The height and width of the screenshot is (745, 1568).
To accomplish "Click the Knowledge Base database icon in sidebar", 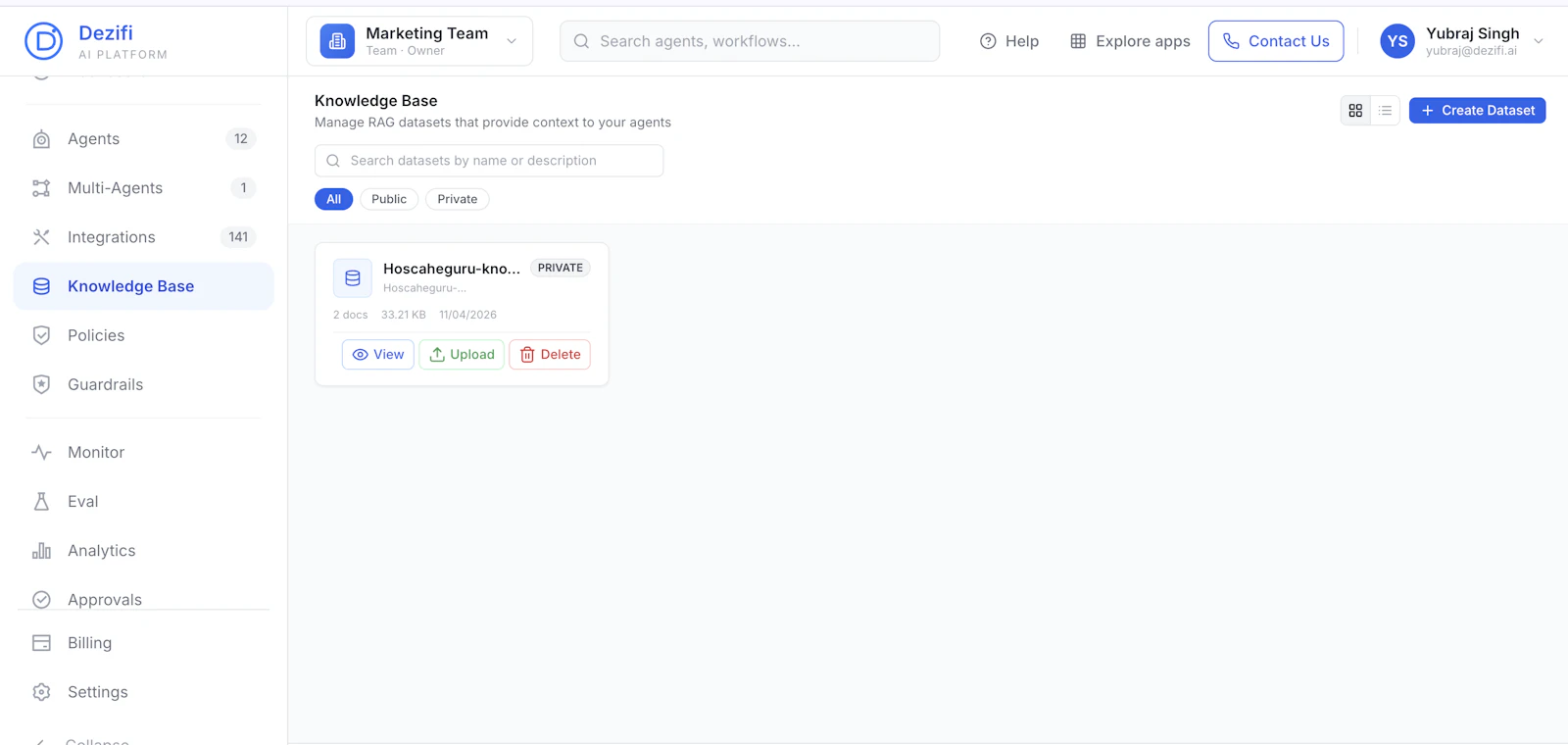I will click(41, 286).
